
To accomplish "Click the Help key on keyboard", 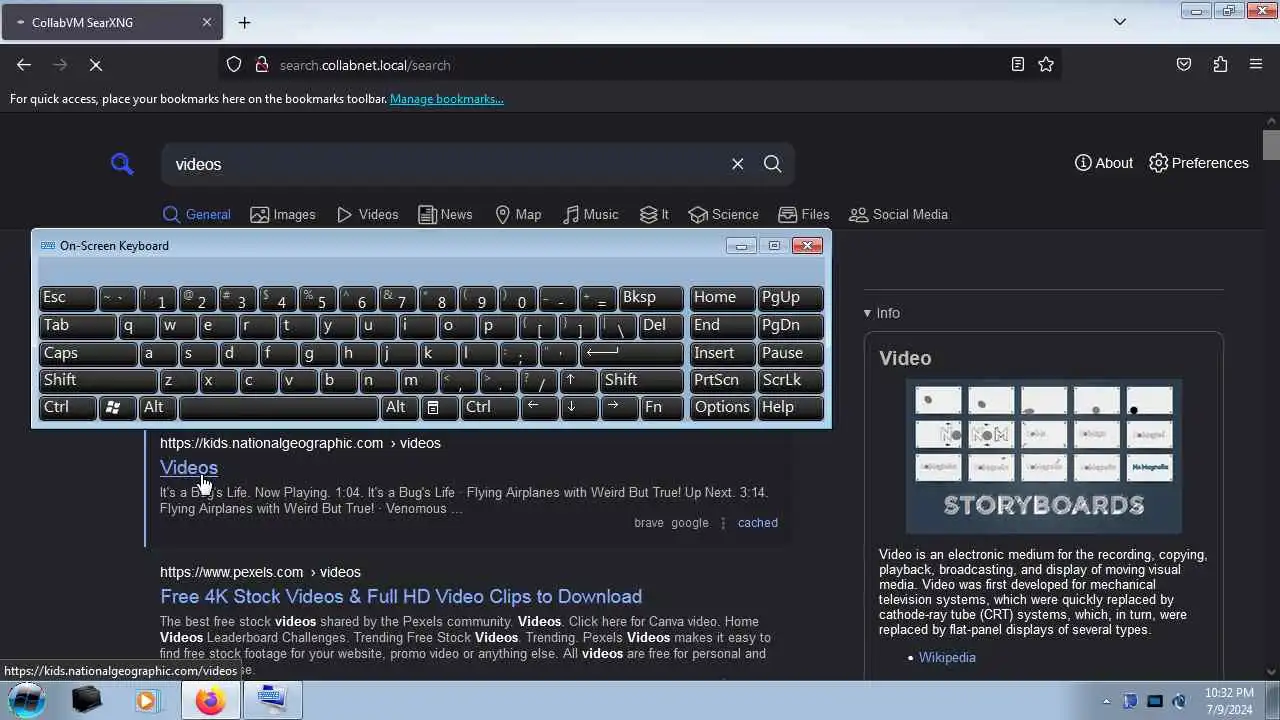I will click(791, 407).
